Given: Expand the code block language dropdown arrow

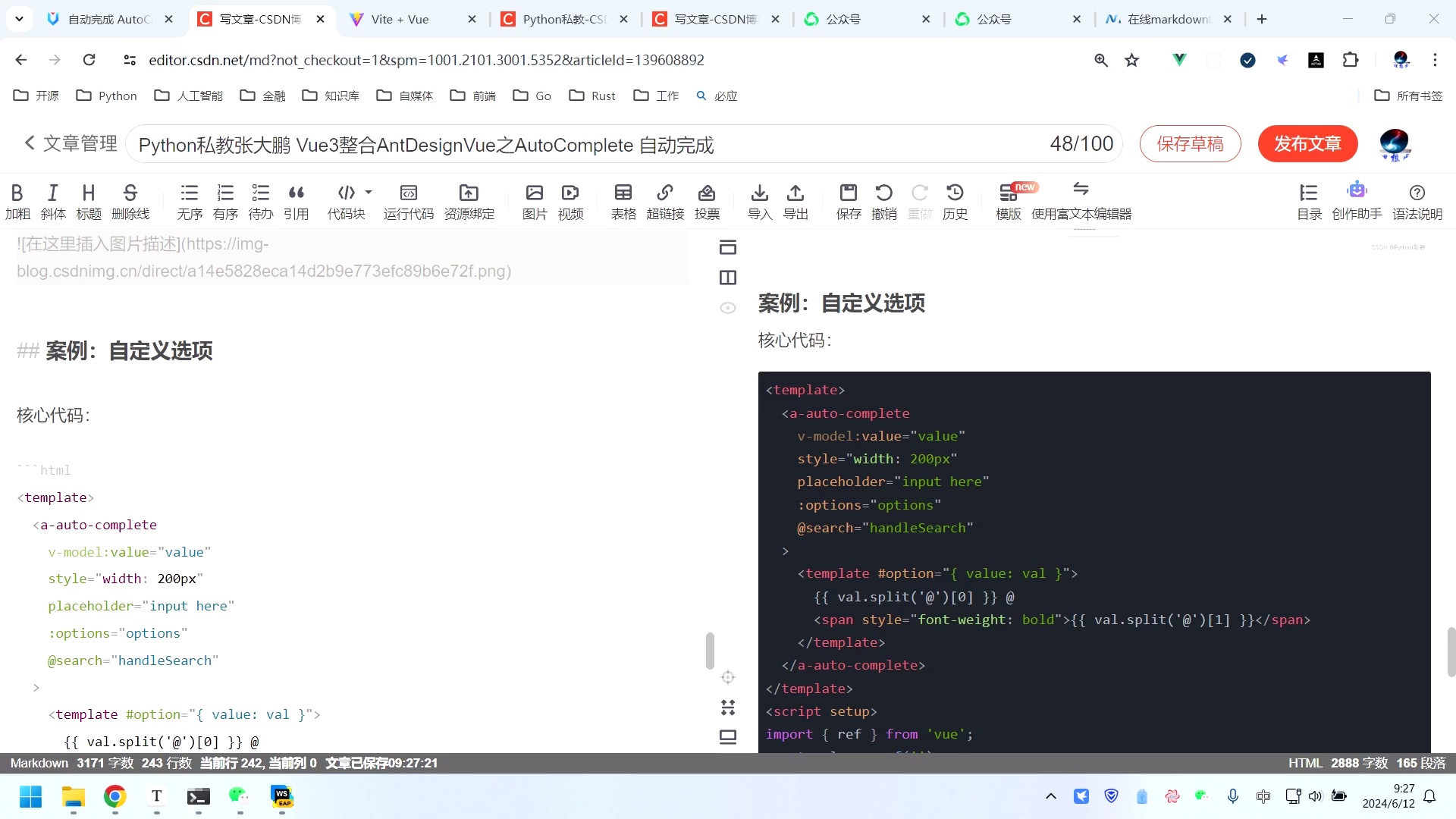Looking at the screenshot, I should click(369, 192).
